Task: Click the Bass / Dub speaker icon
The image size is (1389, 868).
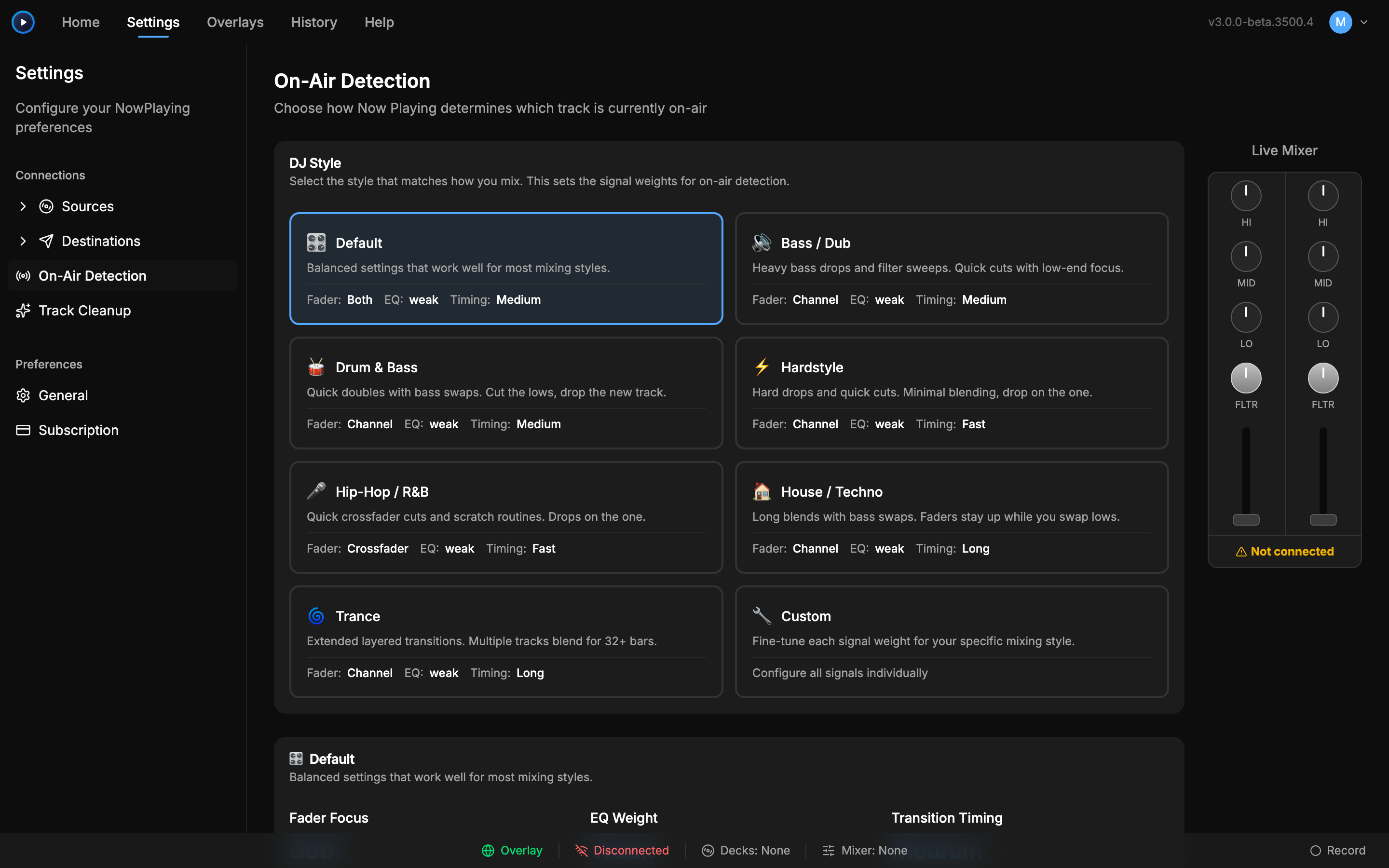Action: click(x=762, y=243)
